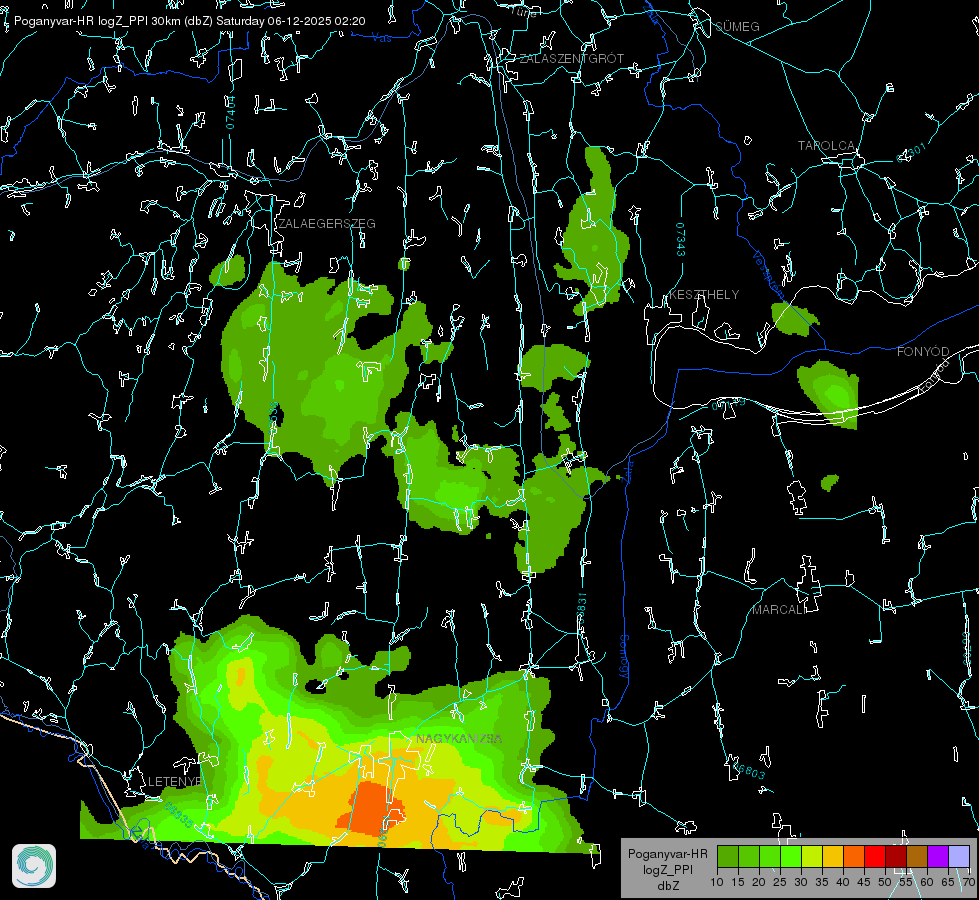
Task: Click the orange storm core south of Nagykanizsa
Action: pyautogui.click(x=372, y=807)
